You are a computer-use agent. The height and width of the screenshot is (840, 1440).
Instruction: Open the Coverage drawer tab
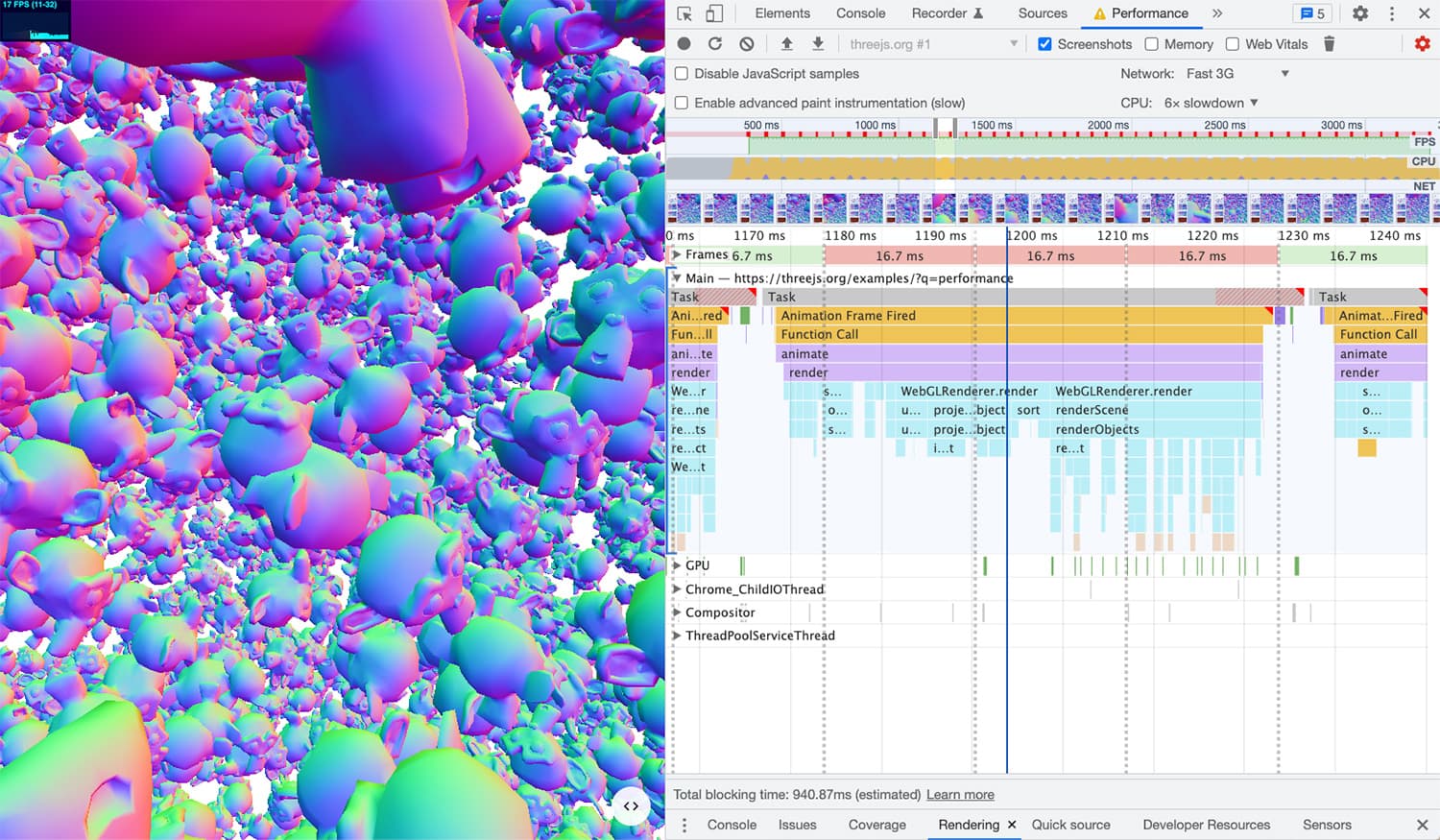876,825
